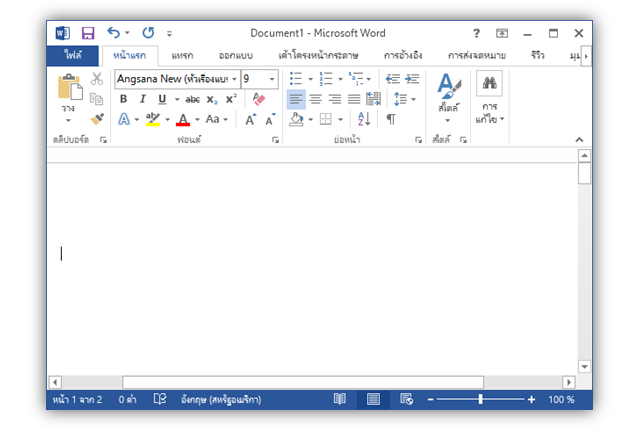Switch to the ออกแบบ (Design) tab
Viewport: 643px width, 434px height.
click(235, 55)
